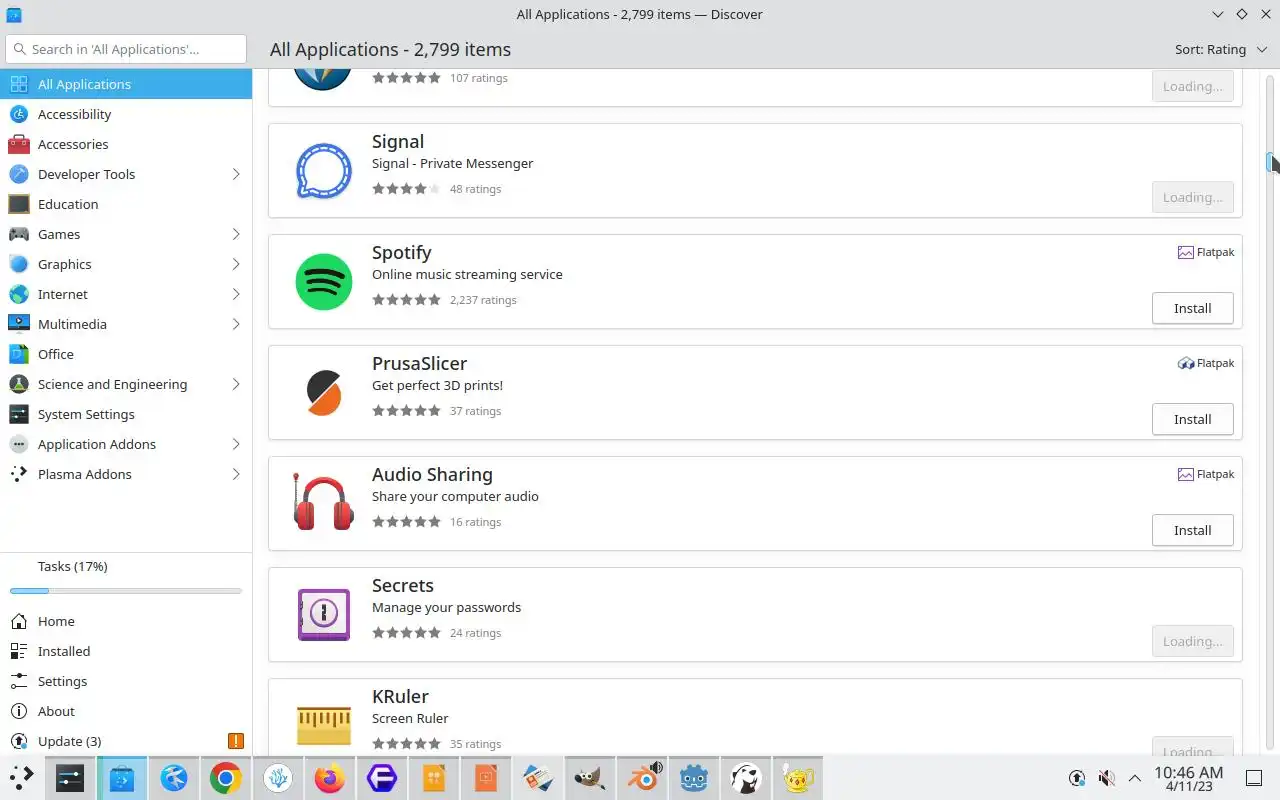
Task: Click Flatpak label on the Spotify card
Action: point(1215,253)
